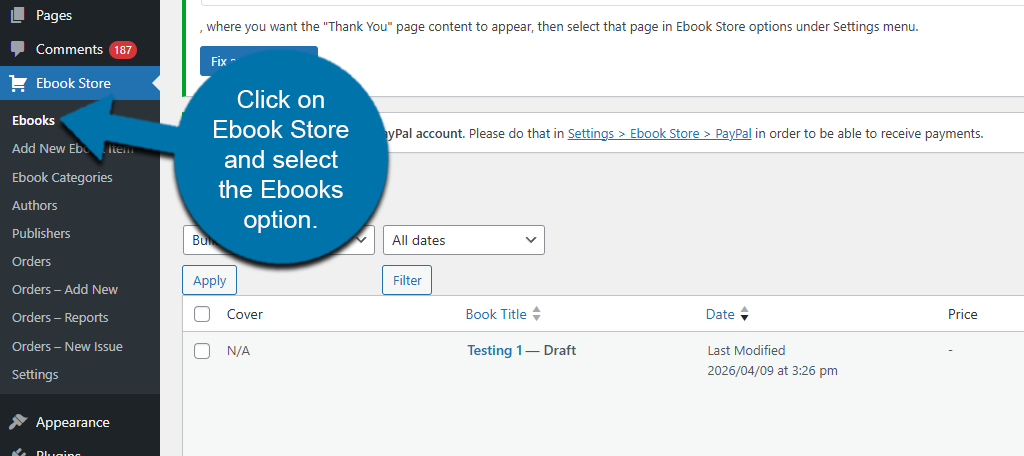The width and height of the screenshot is (1024, 456).
Task: Open the Comments 187 badge
Action: point(123,50)
